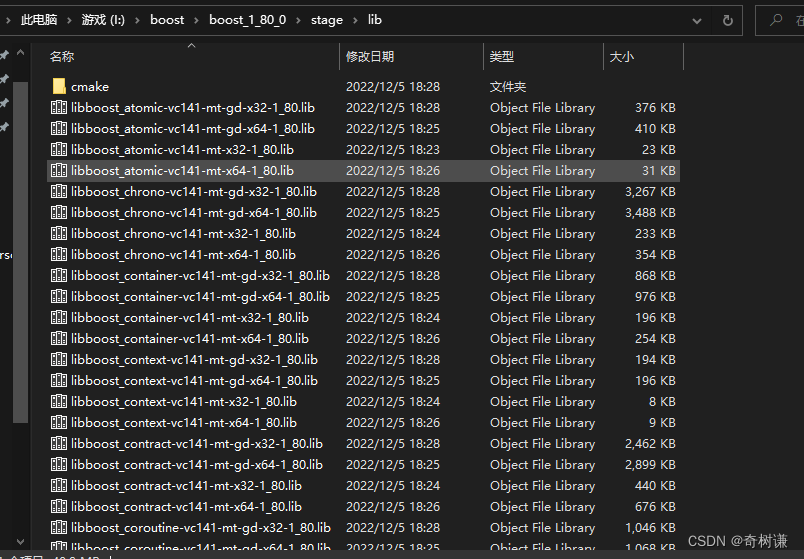Select icon of libboost_atomic-vc141-mt-x64-1_80.lib
804x559 pixels.
click(x=59, y=170)
